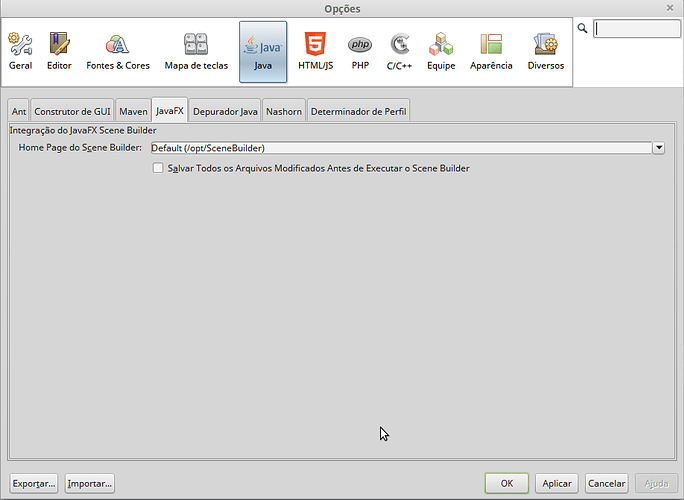The width and height of the screenshot is (684, 500).
Task: Switch to the Construtor de GUI tab
Action: coord(72,111)
